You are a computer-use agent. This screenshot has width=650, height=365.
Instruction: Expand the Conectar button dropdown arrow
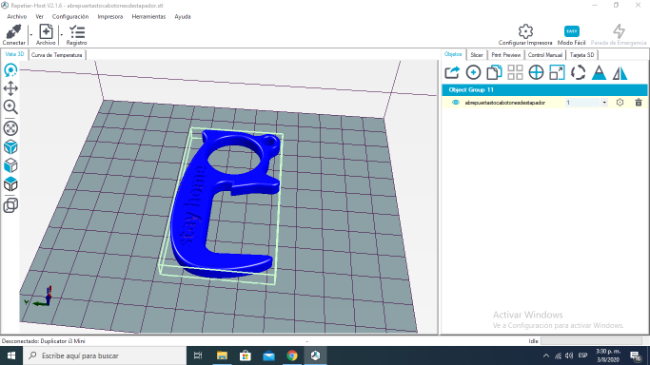pyautogui.click(x=31, y=35)
